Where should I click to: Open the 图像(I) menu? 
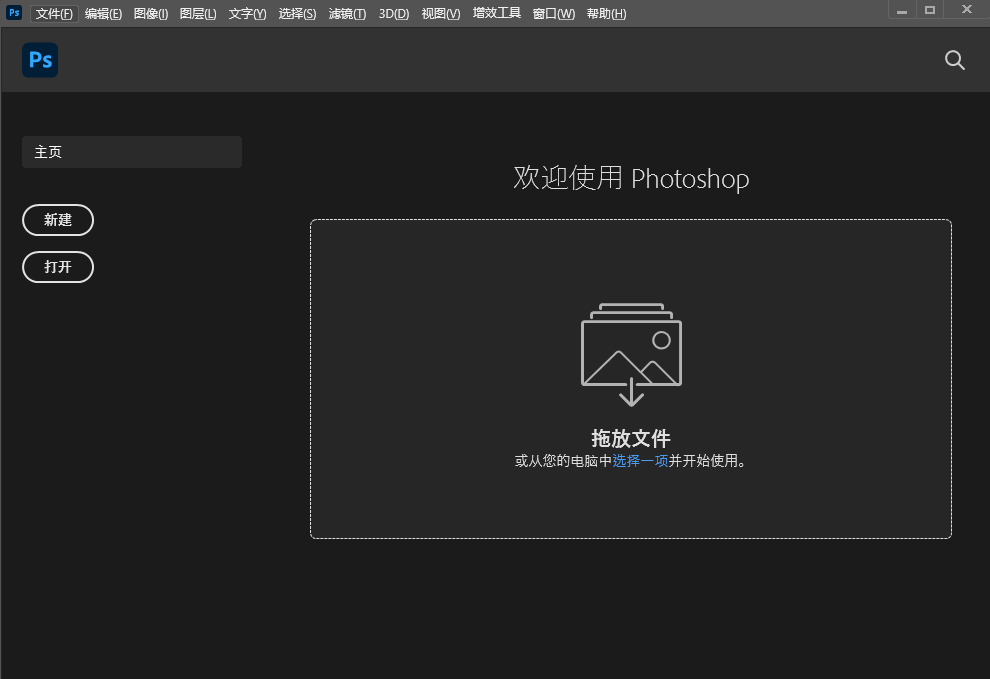pos(151,13)
